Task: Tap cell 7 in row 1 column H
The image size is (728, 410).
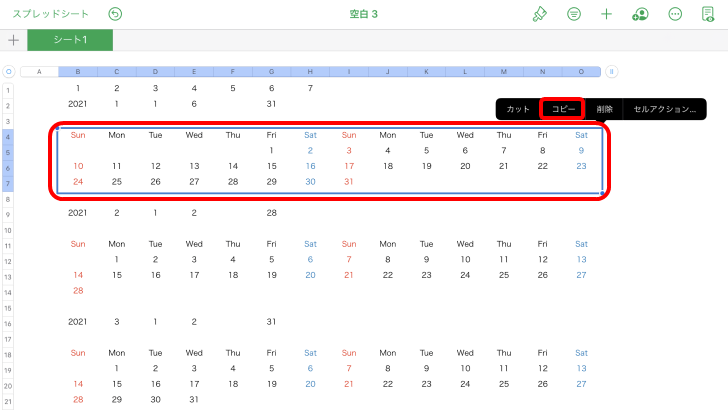Action: (310, 88)
